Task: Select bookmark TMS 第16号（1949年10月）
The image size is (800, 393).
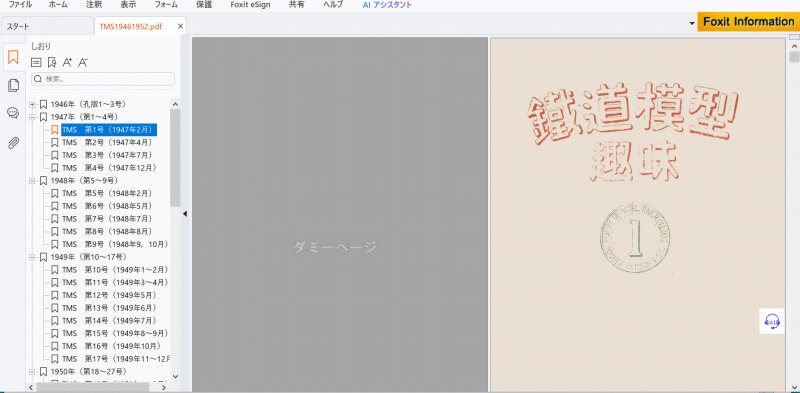Action: (111, 347)
